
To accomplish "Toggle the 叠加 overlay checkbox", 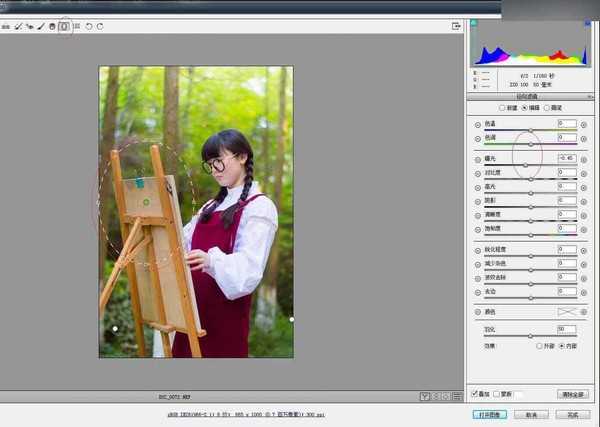I will 475,394.
